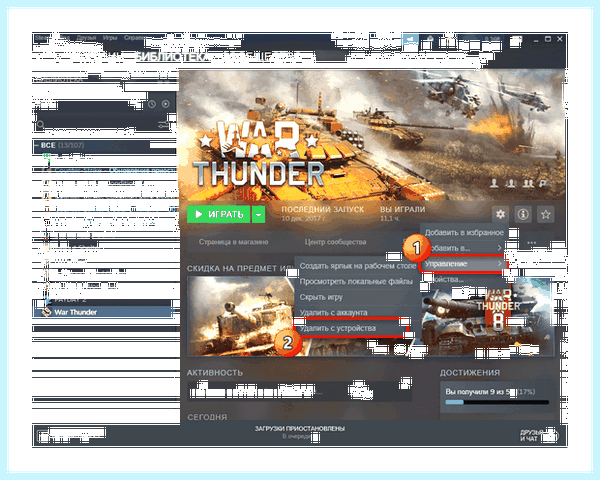Open Страница в магазине link
This screenshot has width=600, height=480.
click(233, 242)
